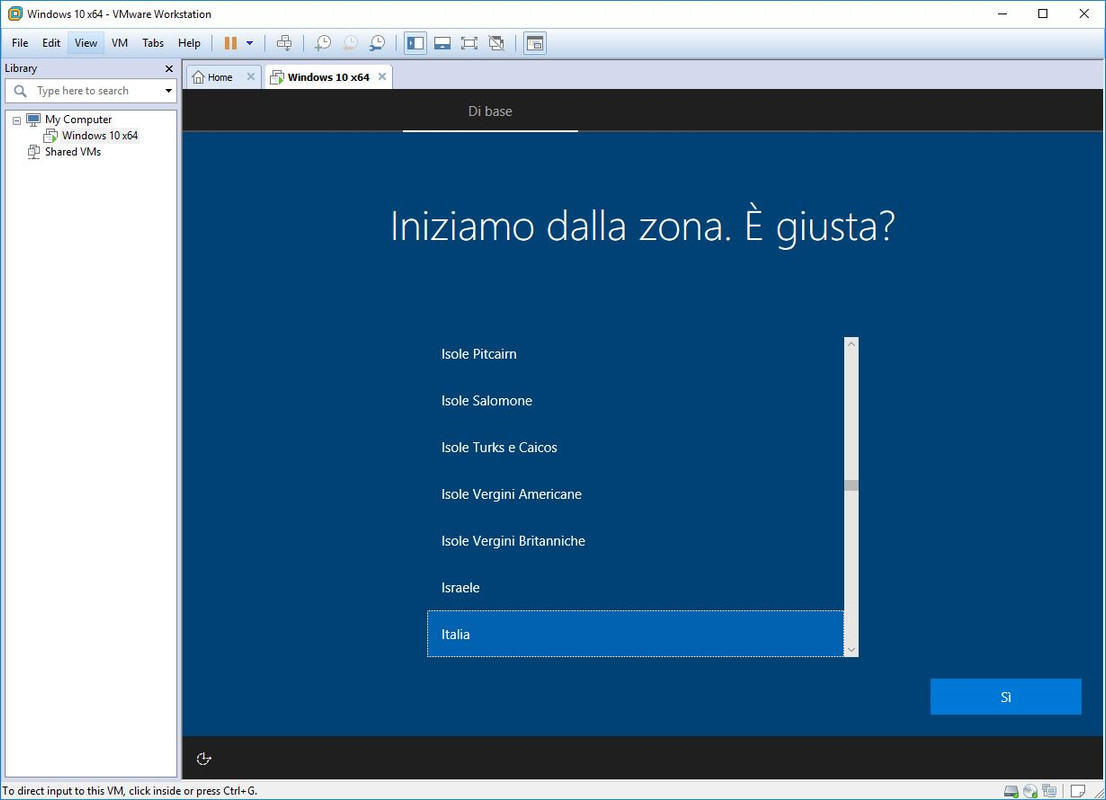Enter full screen mode icon
This screenshot has width=1106, height=800.
469,43
